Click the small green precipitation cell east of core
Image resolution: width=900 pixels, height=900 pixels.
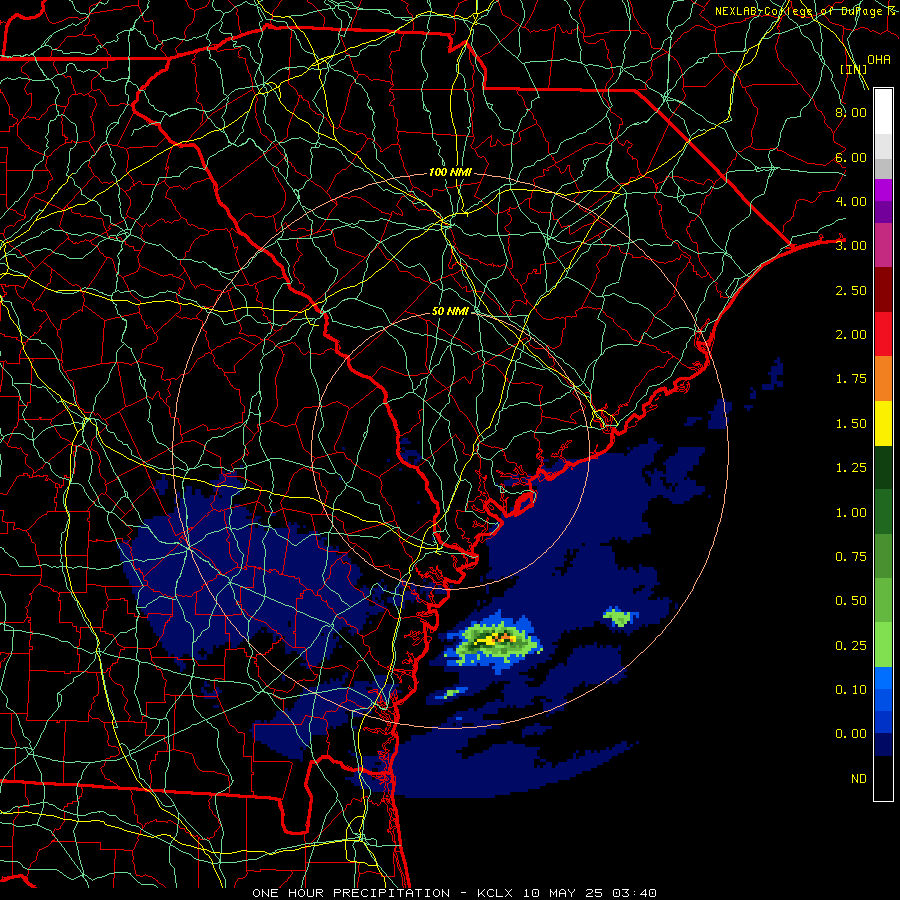click(619, 617)
